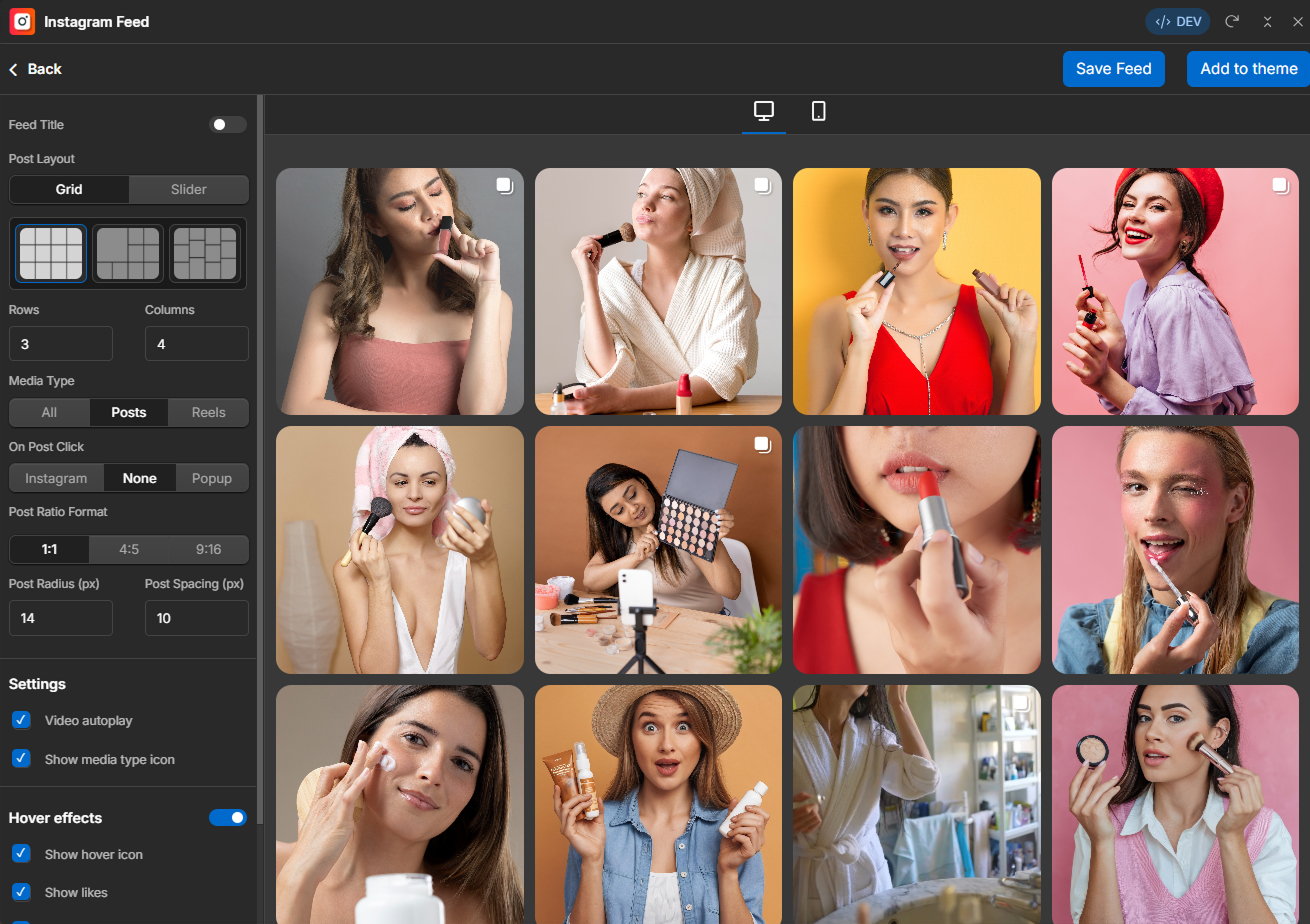The image size is (1310, 924).
Task: Click the collapse arrows icon in title bar
Action: coord(1267,21)
